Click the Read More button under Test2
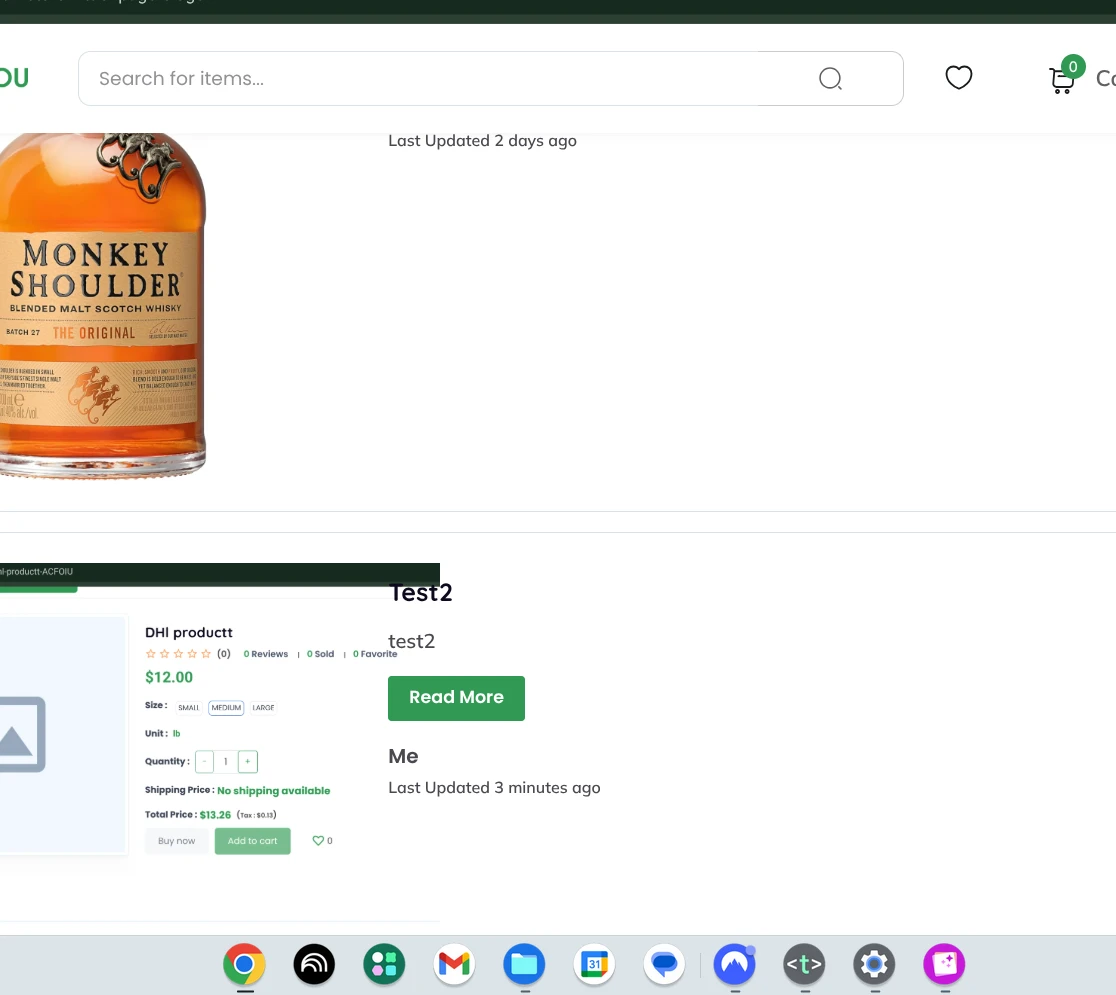Image resolution: width=1116 pixels, height=995 pixels. (456, 698)
